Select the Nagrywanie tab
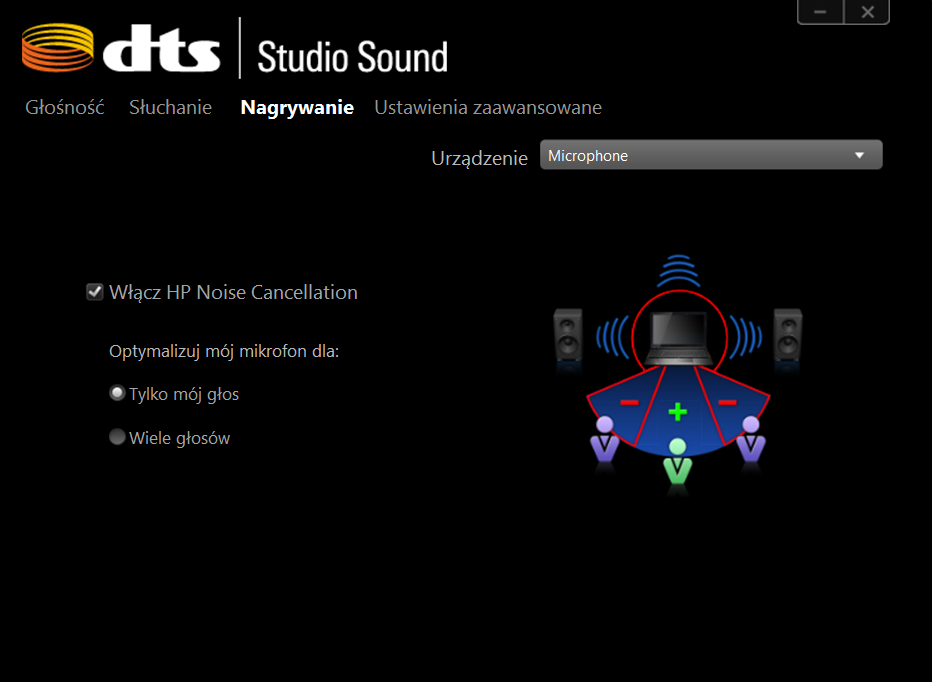Image resolution: width=932 pixels, height=682 pixels. pyautogui.click(x=297, y=108)
